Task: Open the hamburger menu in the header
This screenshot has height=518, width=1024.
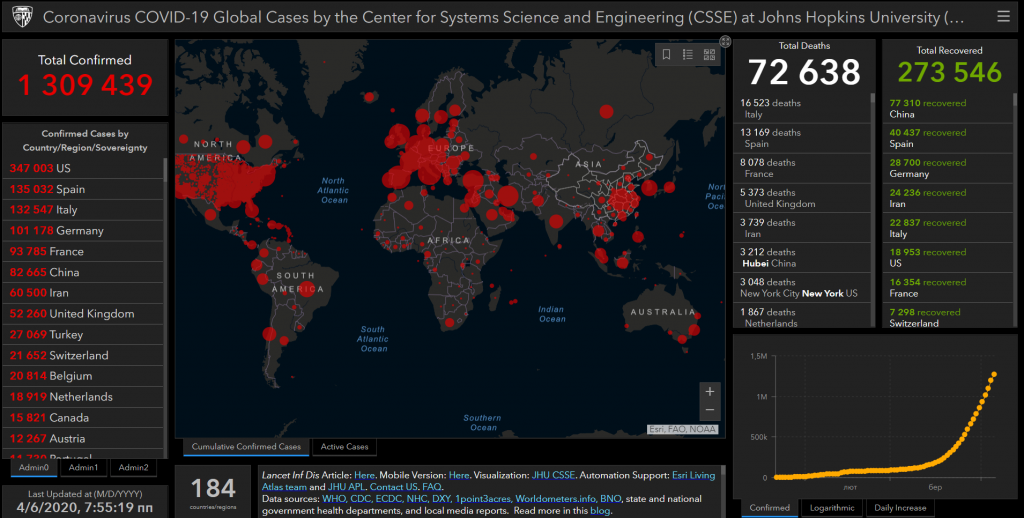Action: [x=1003, y=17]
